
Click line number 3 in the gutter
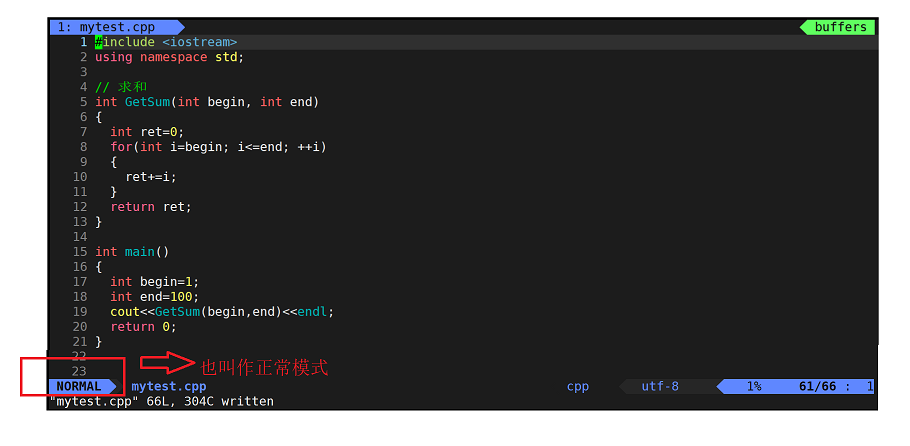(84, 72)
